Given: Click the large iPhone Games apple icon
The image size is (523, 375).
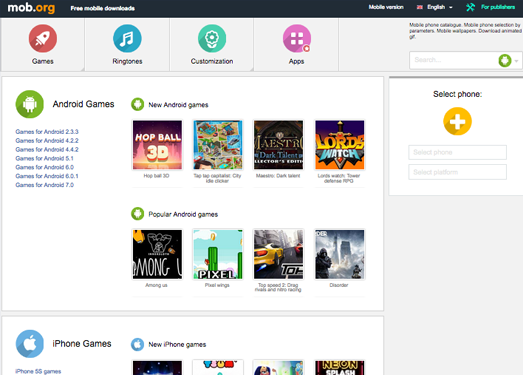Looking at the screenshot, I should click(30, 344).
